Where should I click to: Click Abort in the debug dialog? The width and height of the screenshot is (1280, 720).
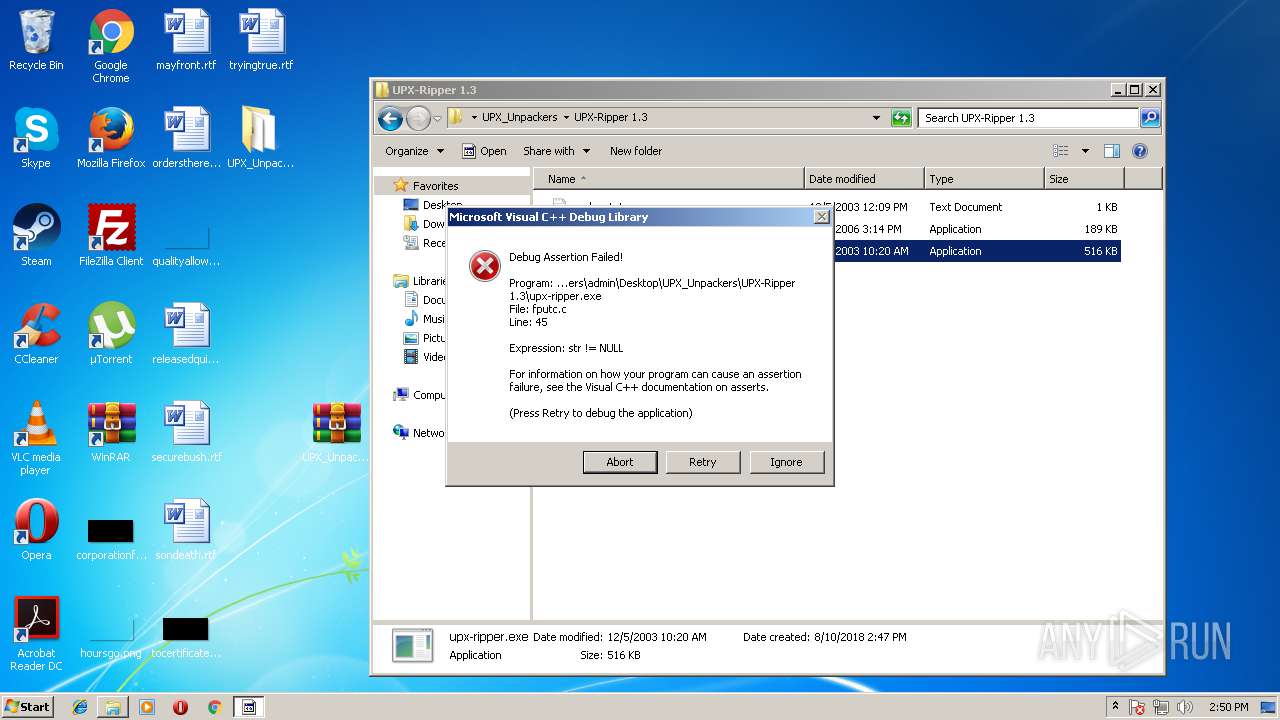pyautogui.click(x=620, y=462)
